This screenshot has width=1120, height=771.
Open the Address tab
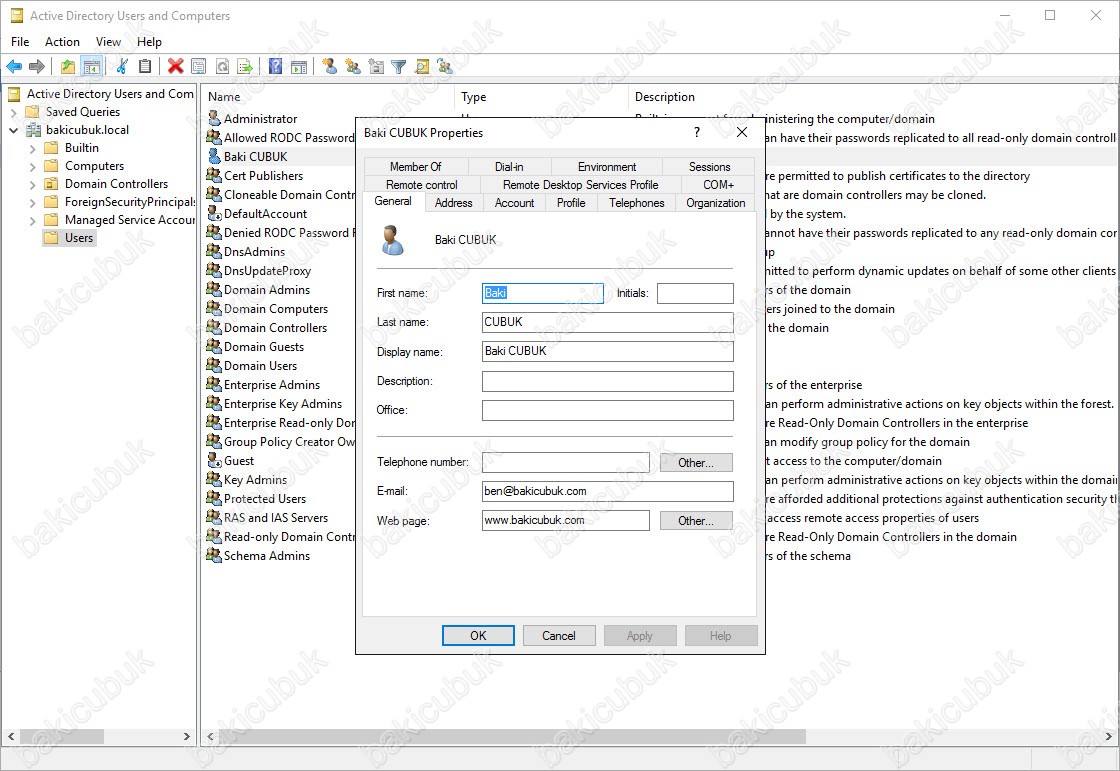454,203
